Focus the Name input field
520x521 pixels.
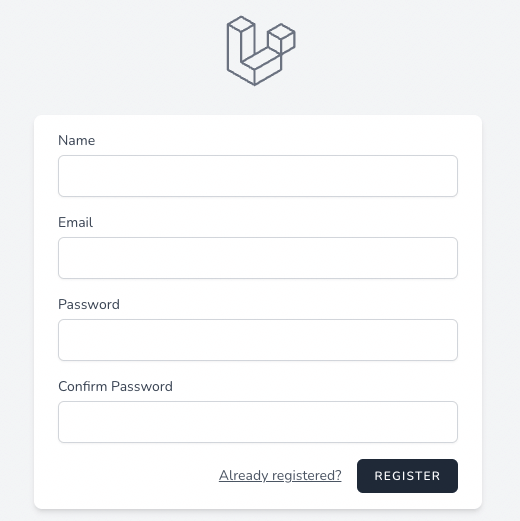coord(258,176)
